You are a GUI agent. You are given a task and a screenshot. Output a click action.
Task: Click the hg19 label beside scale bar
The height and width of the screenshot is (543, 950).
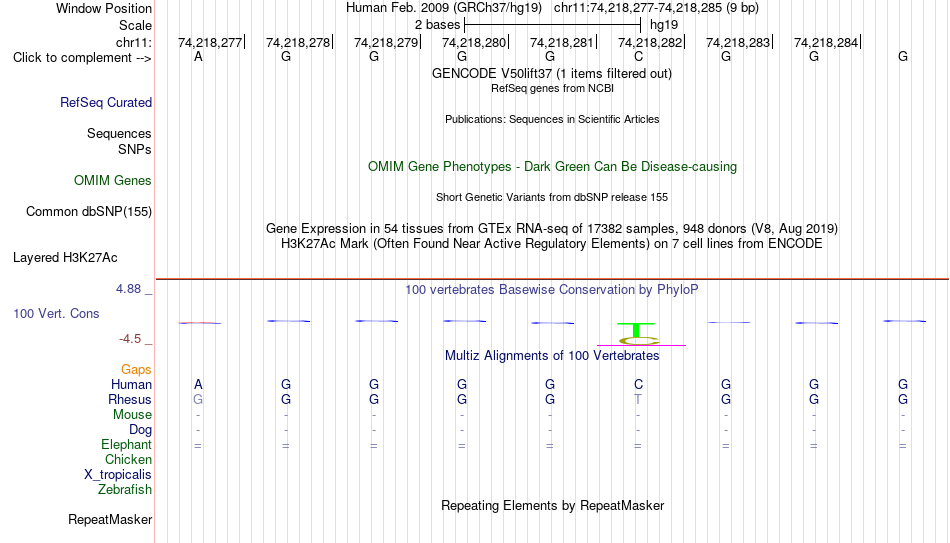coord(664,25)
